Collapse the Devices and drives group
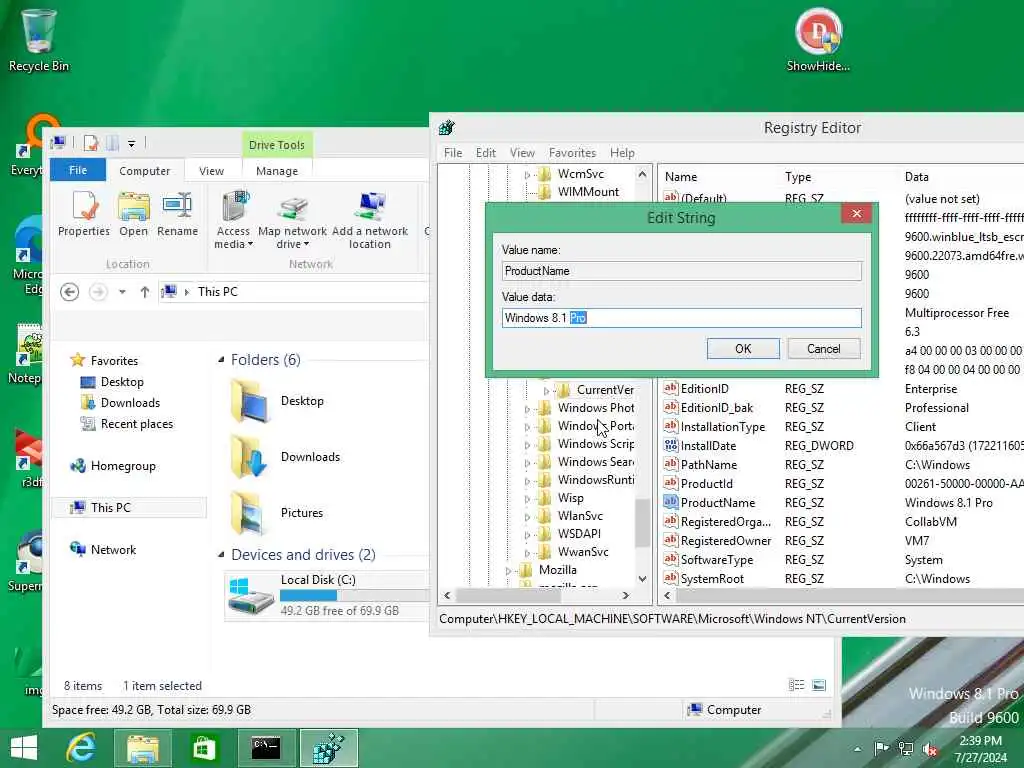 (x=221, y=554)
